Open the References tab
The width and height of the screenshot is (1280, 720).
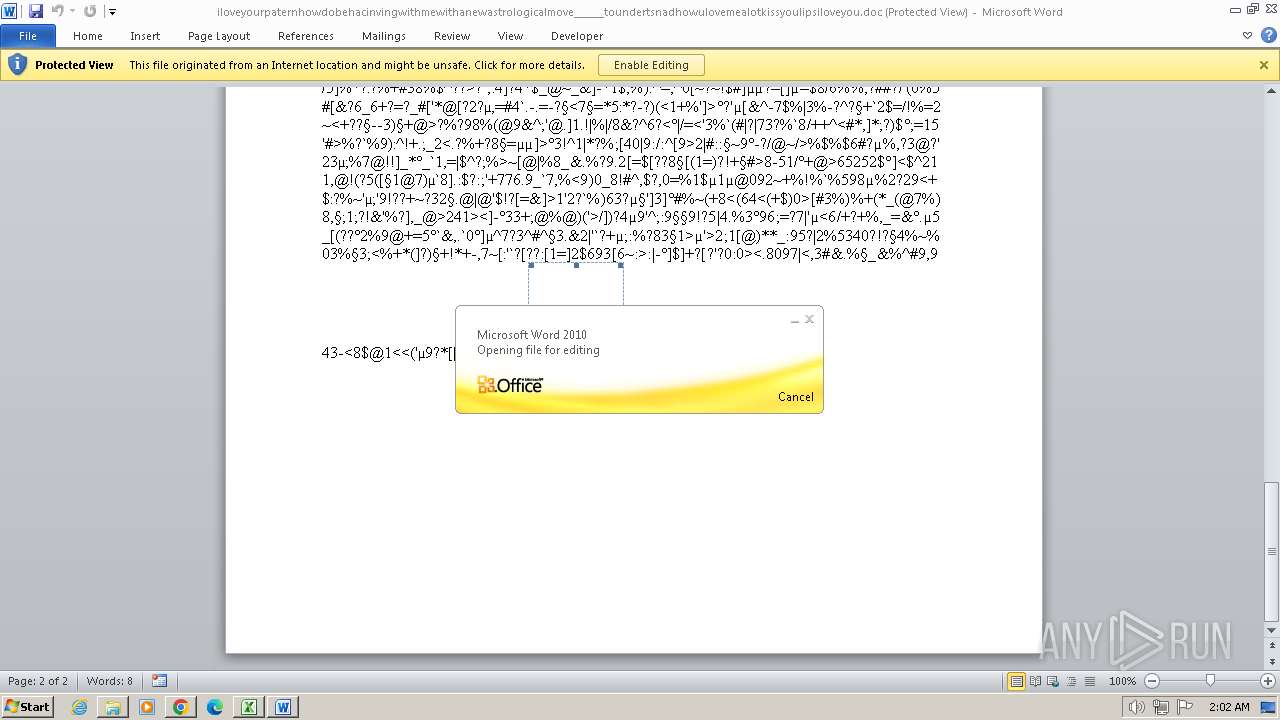coord(306,36)
